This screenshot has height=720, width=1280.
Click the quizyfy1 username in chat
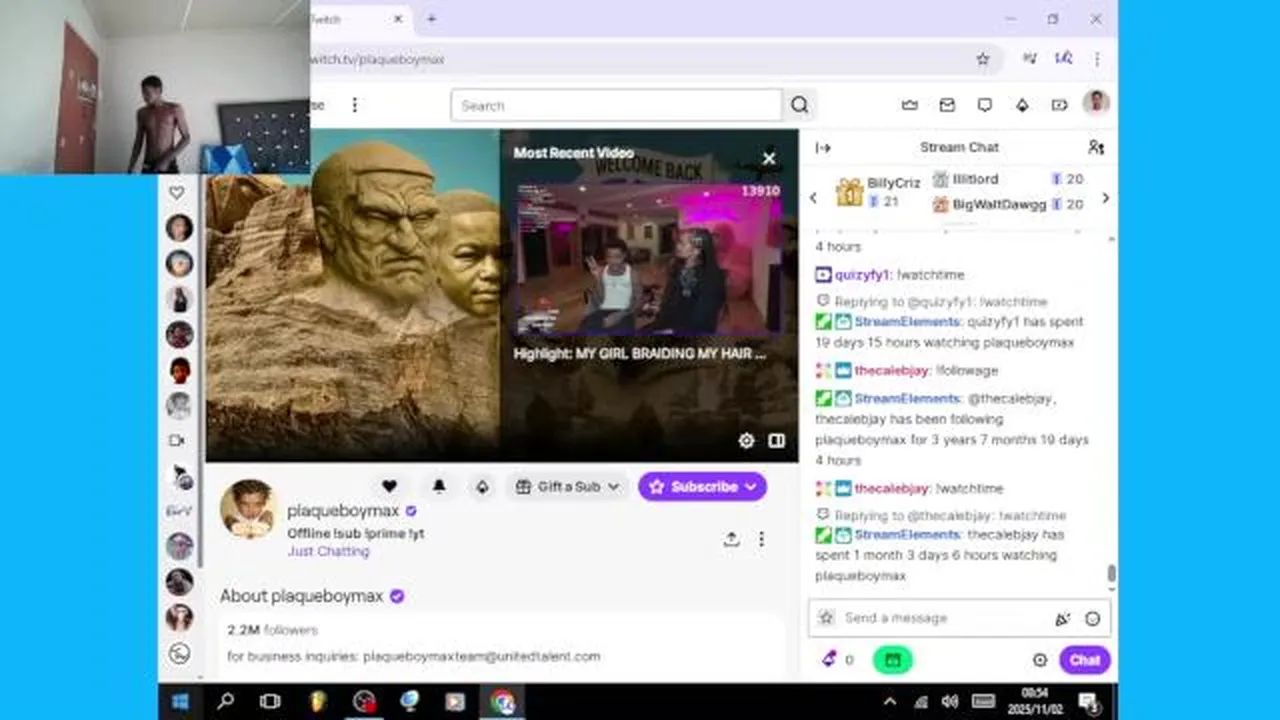(x=864, y=274)
